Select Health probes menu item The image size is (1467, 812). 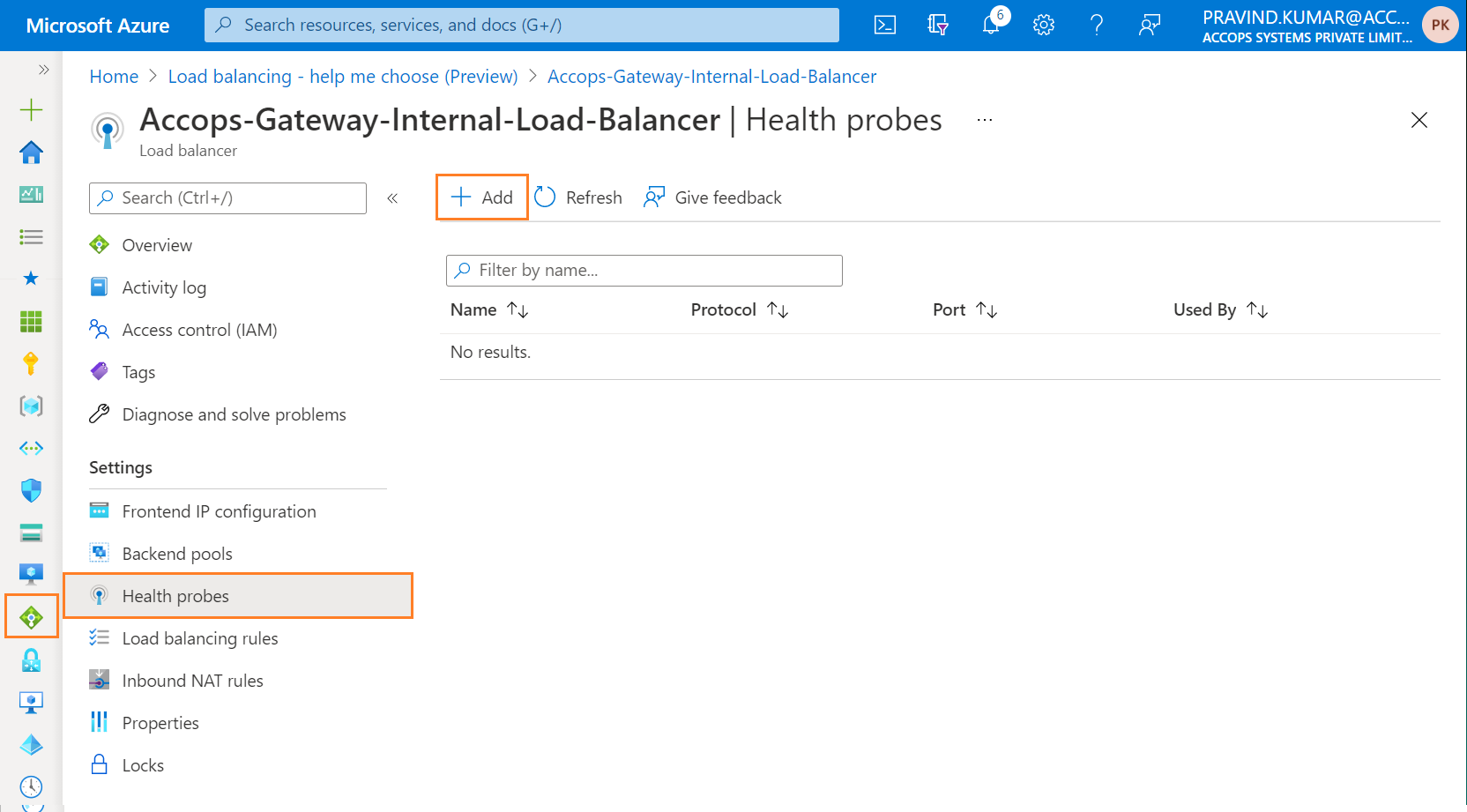point(238,596)
